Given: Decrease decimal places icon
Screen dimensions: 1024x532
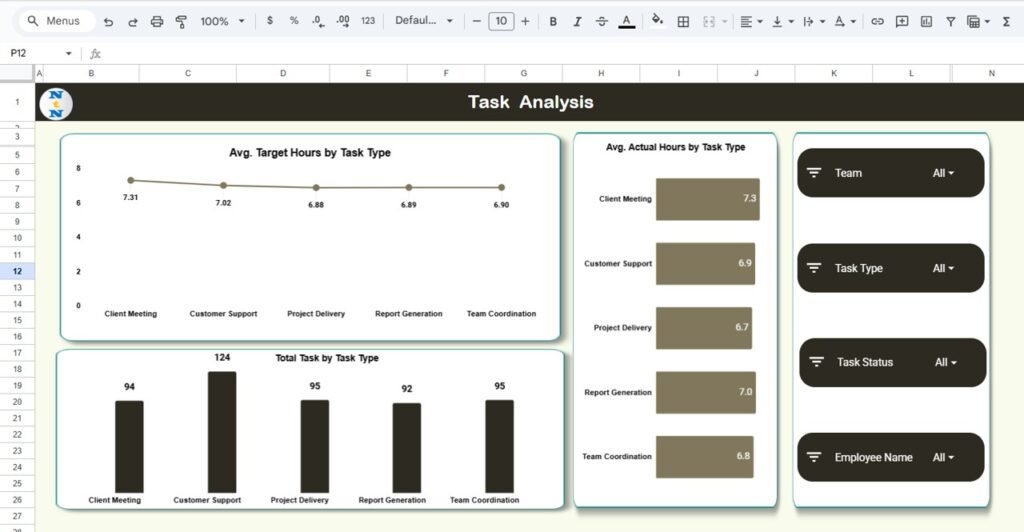Looking at the screenshot, I should coord(317,21).
